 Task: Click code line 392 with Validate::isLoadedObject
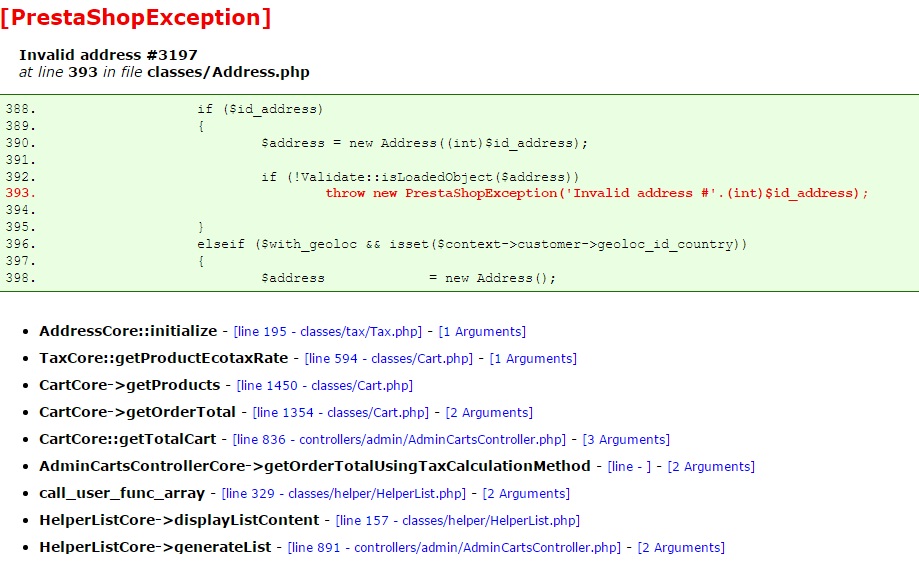coord(420,177)
